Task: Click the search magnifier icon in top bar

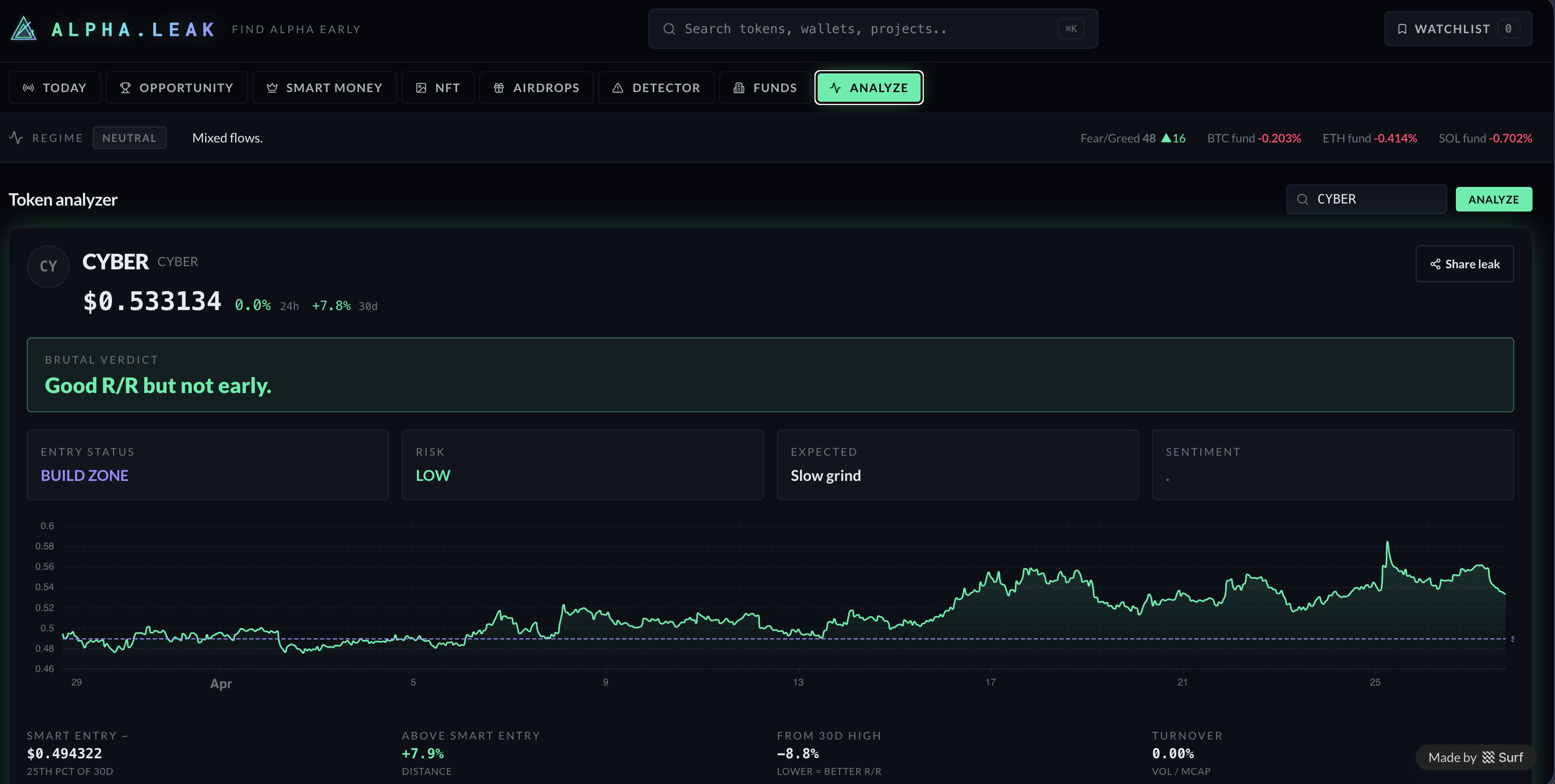Action: click(x=669, y=29)
